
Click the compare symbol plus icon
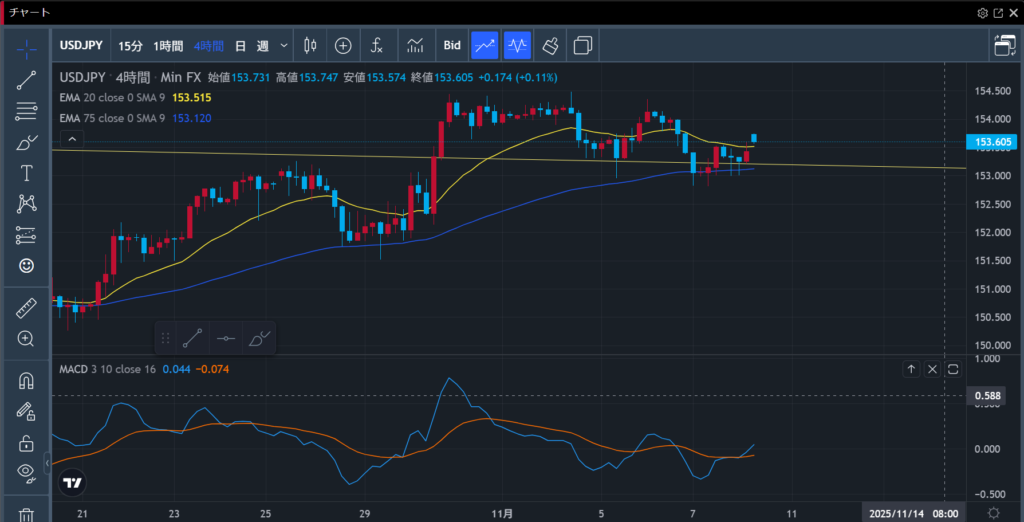coord(343,45)
